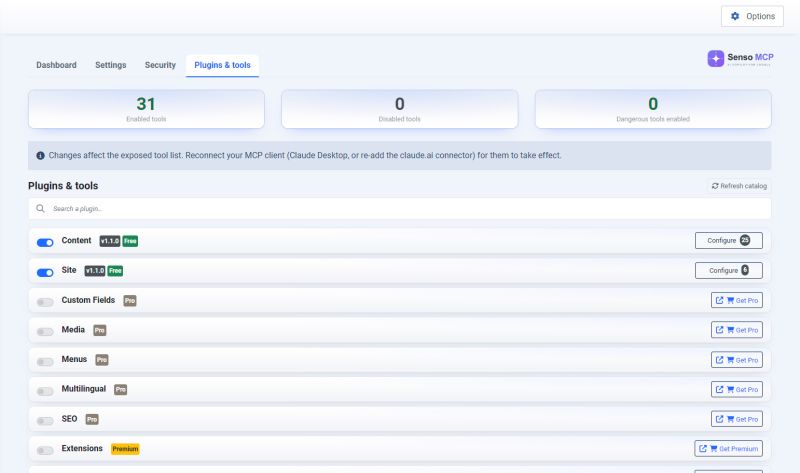Click Get Premium text for Extensions
Image resolution: width=800 pixels, height=473 pixels.
coord(738,449)
